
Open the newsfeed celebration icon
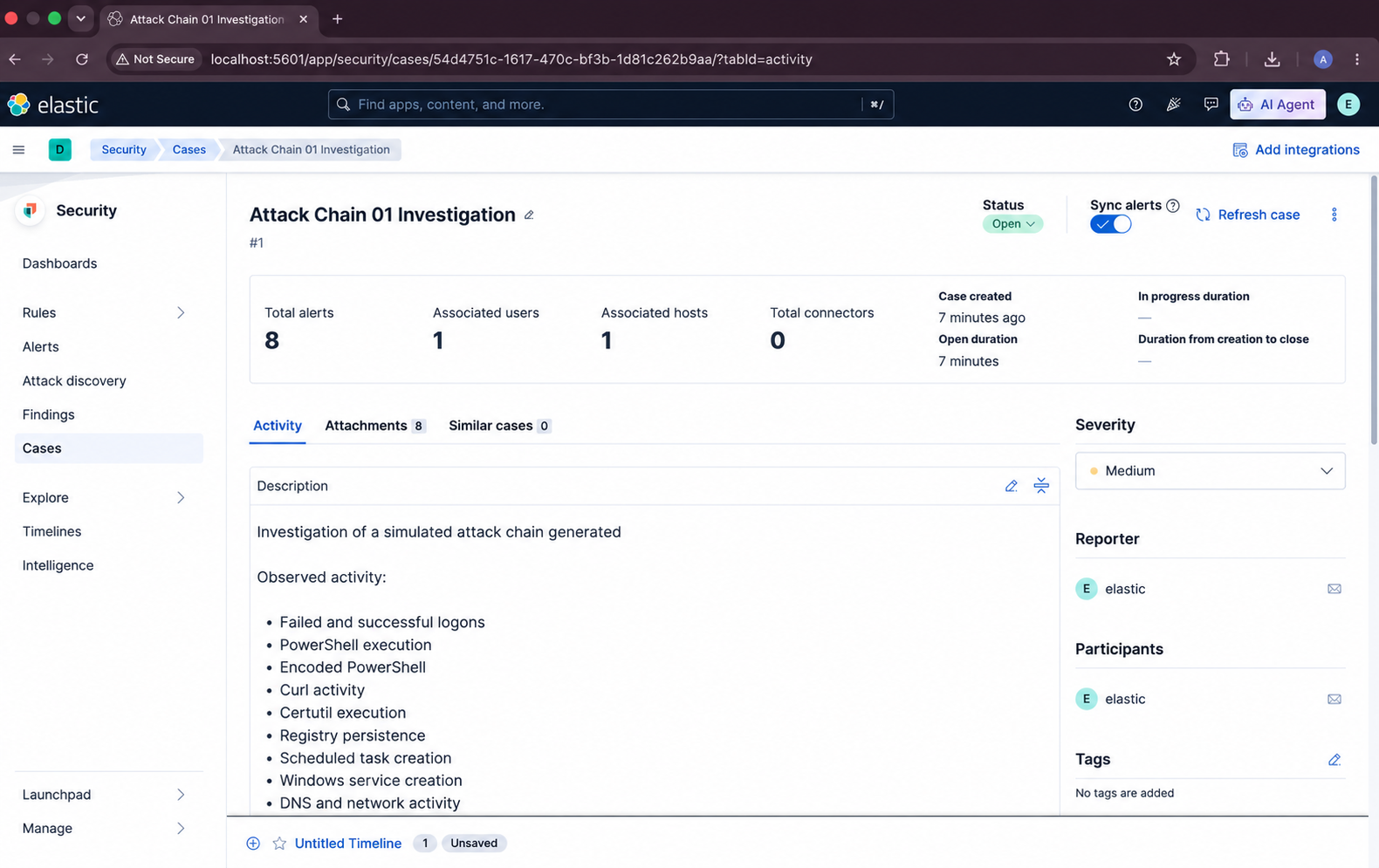click(1174, 105)
